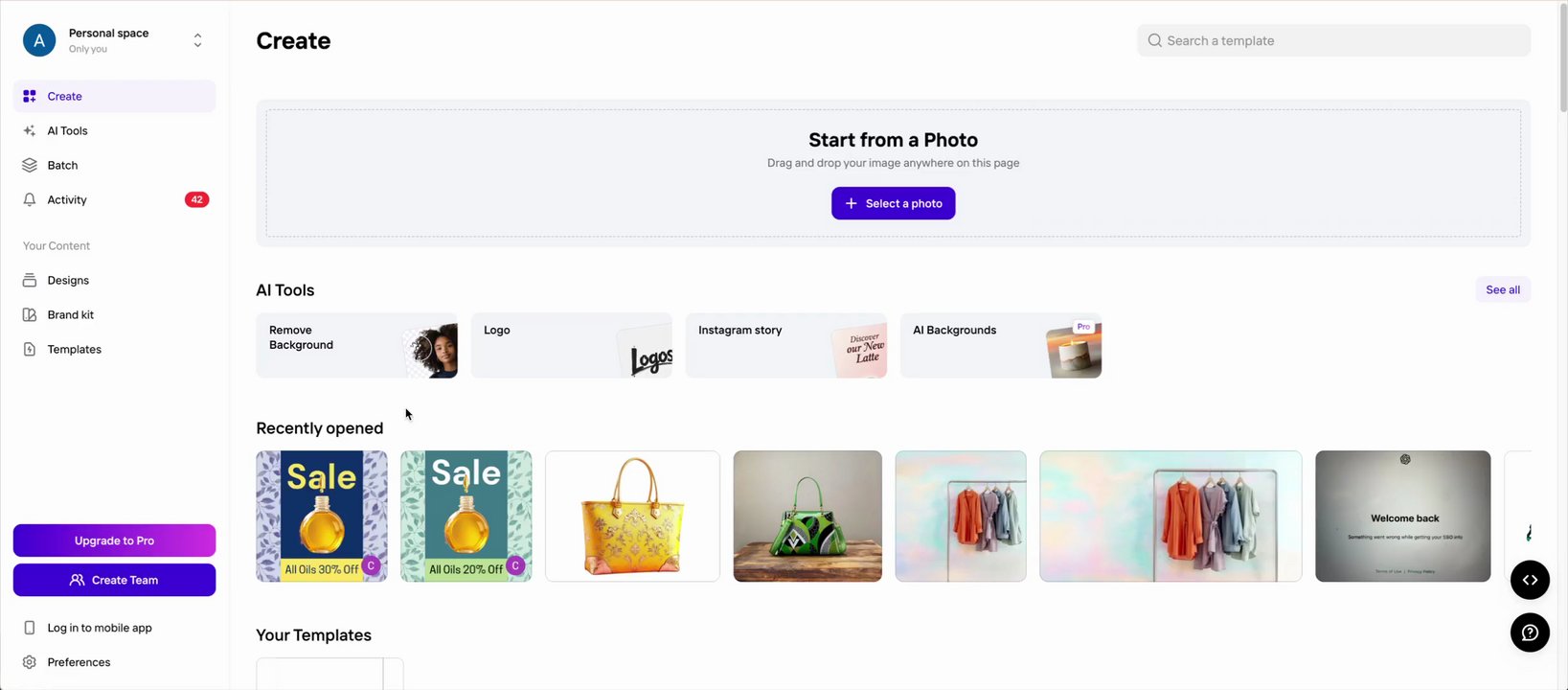Click the Preferences gear icon
The image size is (1568, 690).
pyautogui.click(x=30, y=662)
